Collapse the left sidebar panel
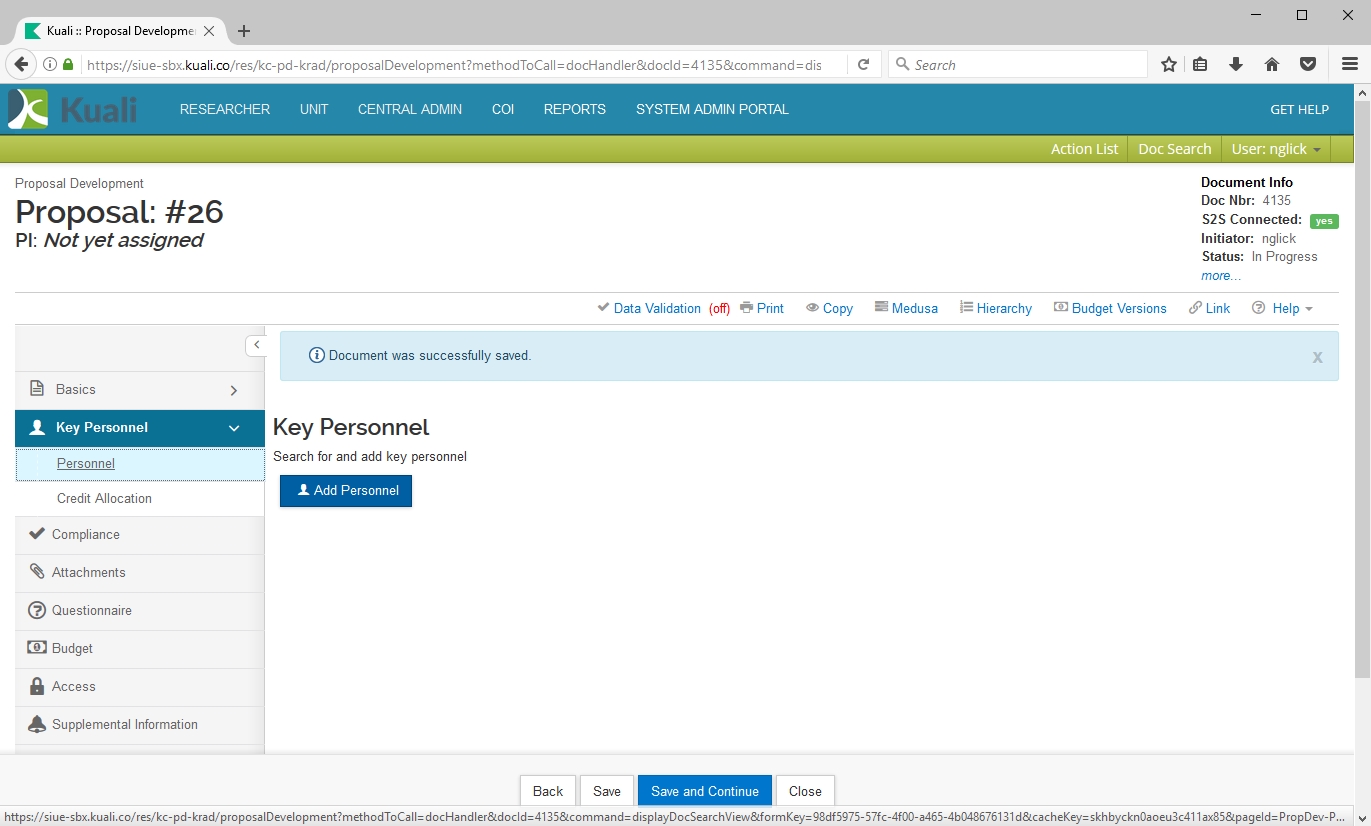Image resolution: width=1371 pixels, height=826 pixels. 256,345
